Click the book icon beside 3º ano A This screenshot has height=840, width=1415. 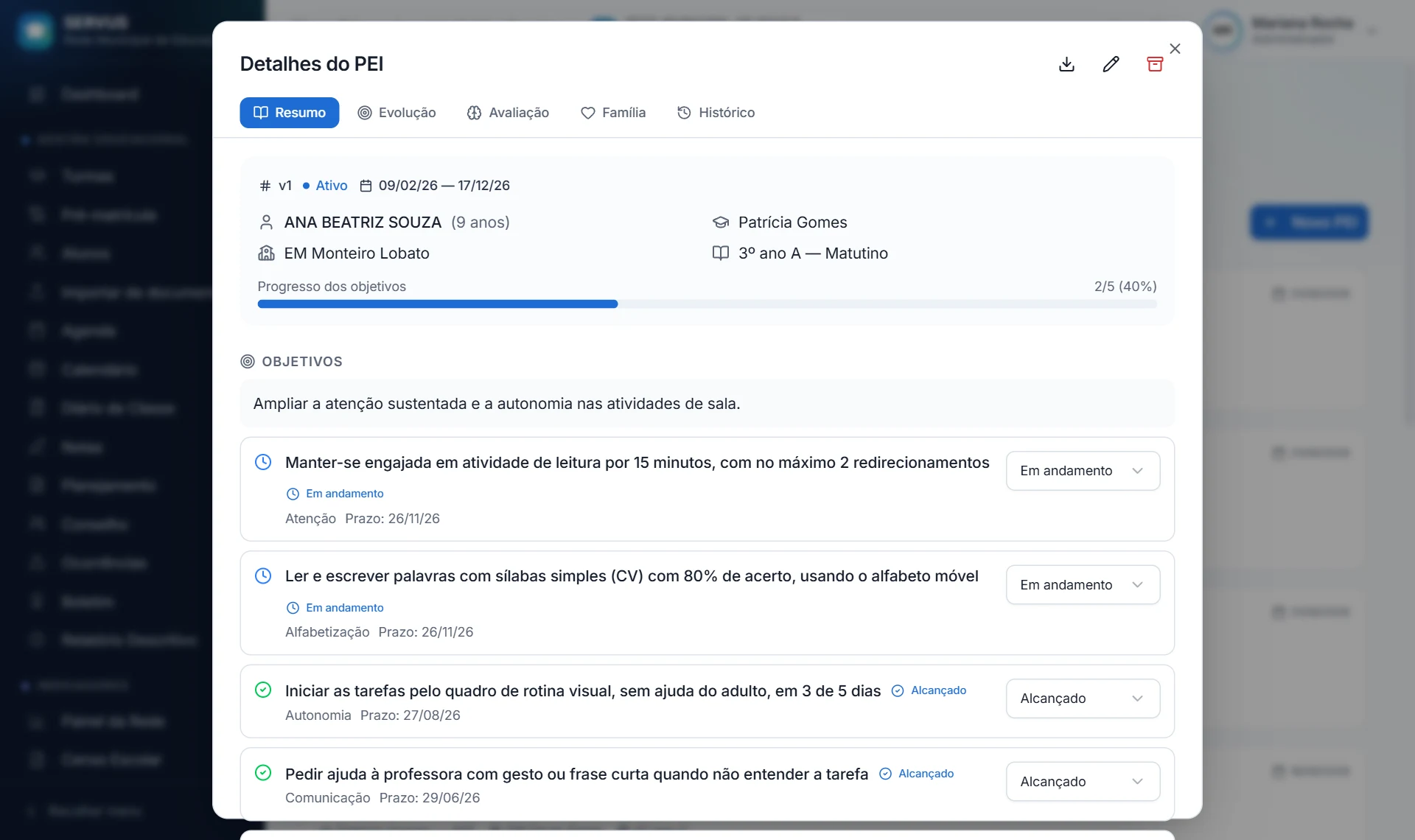(x=721, y=253)
